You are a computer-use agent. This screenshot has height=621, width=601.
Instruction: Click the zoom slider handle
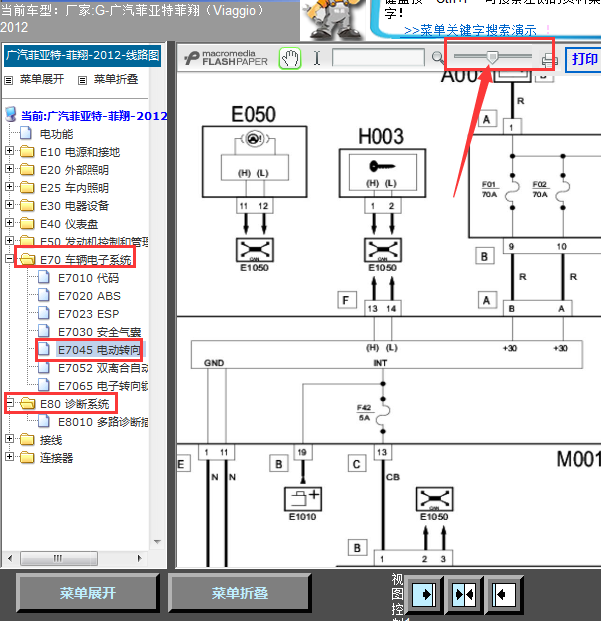(492, 57)
